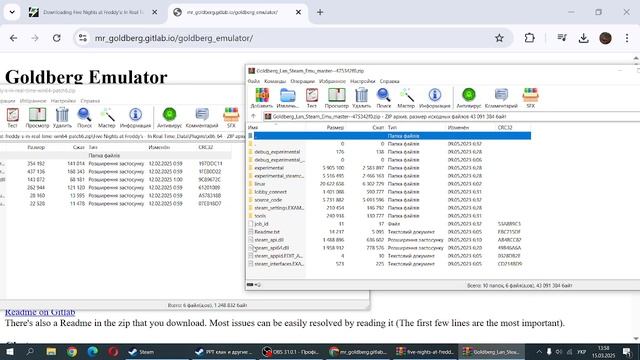The height and width of the screenshot is (360, 640).
Task: Click page scrollbar down arrow
Action: (636, 339)
